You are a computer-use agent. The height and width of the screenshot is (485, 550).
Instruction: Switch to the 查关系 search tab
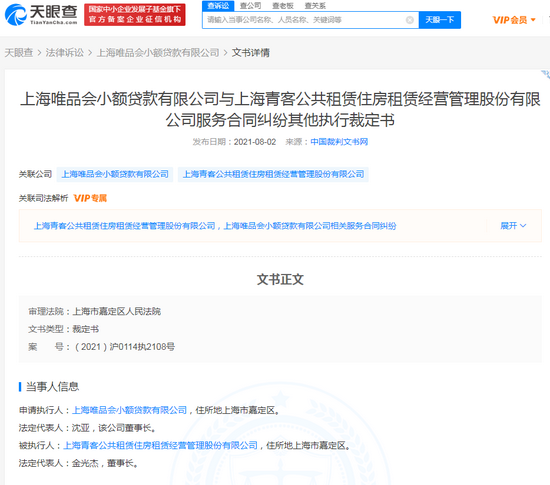315,6
